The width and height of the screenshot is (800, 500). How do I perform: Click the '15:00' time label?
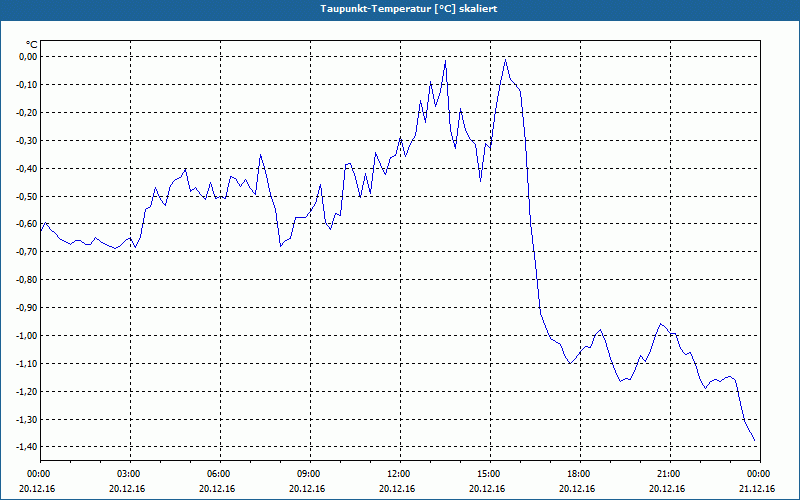point(490,474)
